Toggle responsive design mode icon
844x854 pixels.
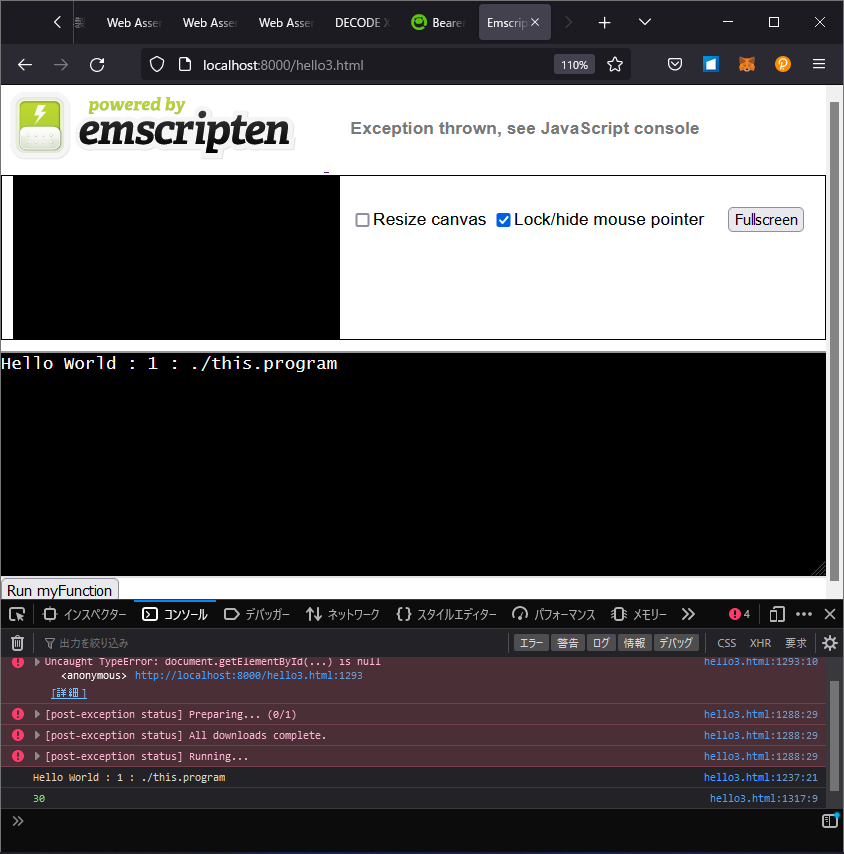pyautogui.click(x=777, y=614)
